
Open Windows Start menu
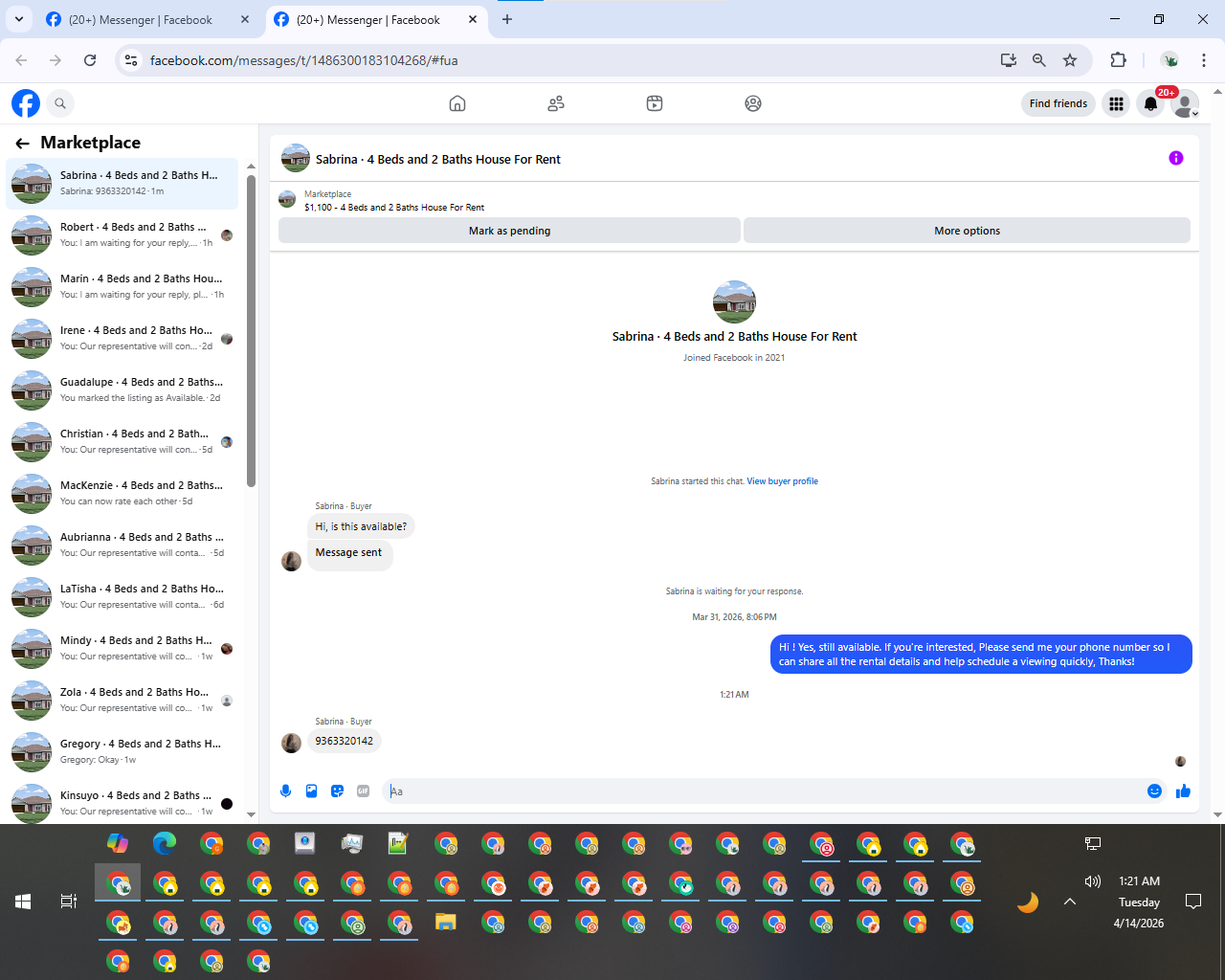coord(23,902)
